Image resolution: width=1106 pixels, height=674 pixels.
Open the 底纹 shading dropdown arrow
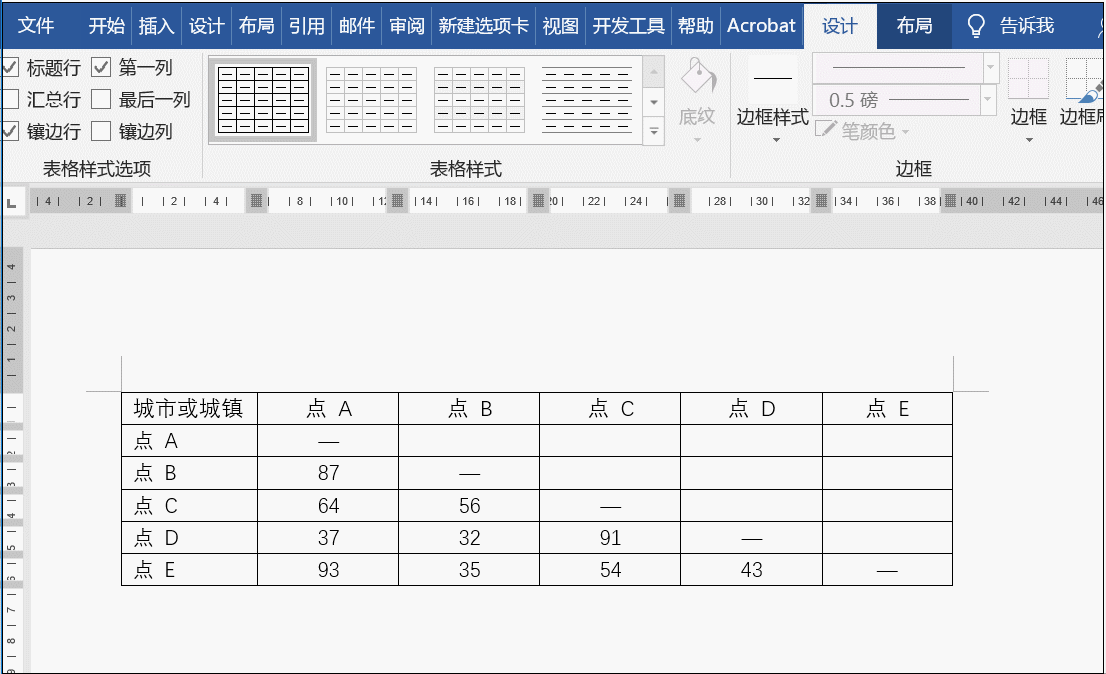(x=698, y=140)
